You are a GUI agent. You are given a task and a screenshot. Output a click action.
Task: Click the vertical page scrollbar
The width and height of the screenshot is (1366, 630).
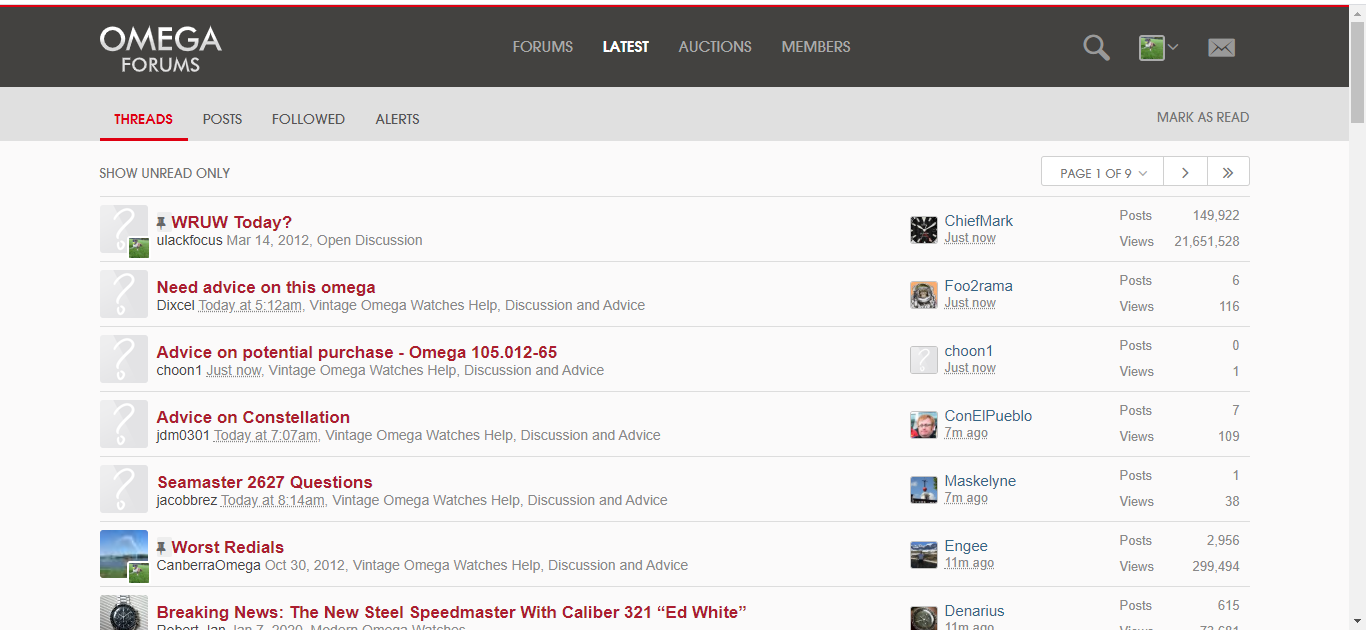pos(1357,300)
